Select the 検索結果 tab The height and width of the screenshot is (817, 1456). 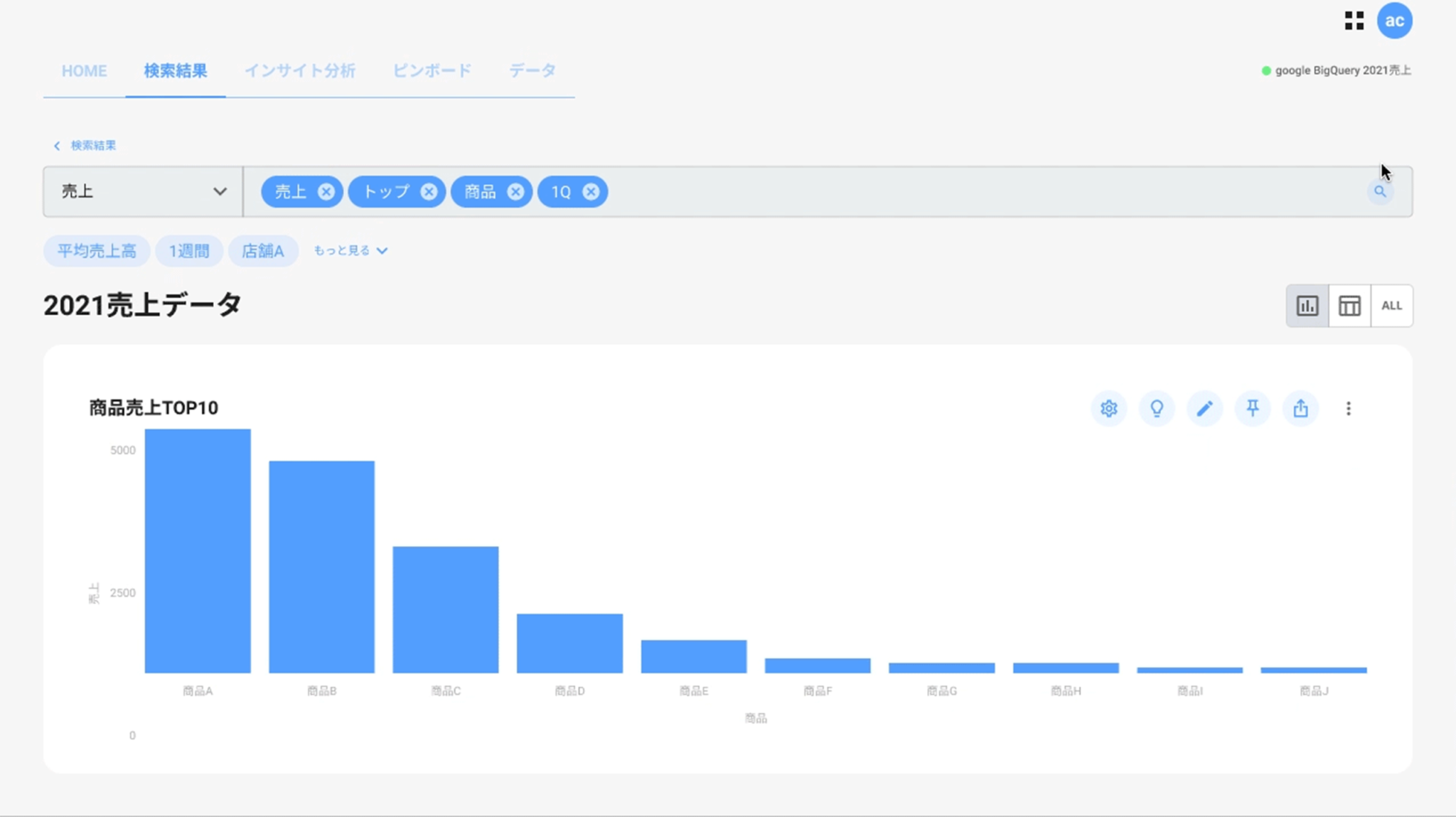coord(176,71)
